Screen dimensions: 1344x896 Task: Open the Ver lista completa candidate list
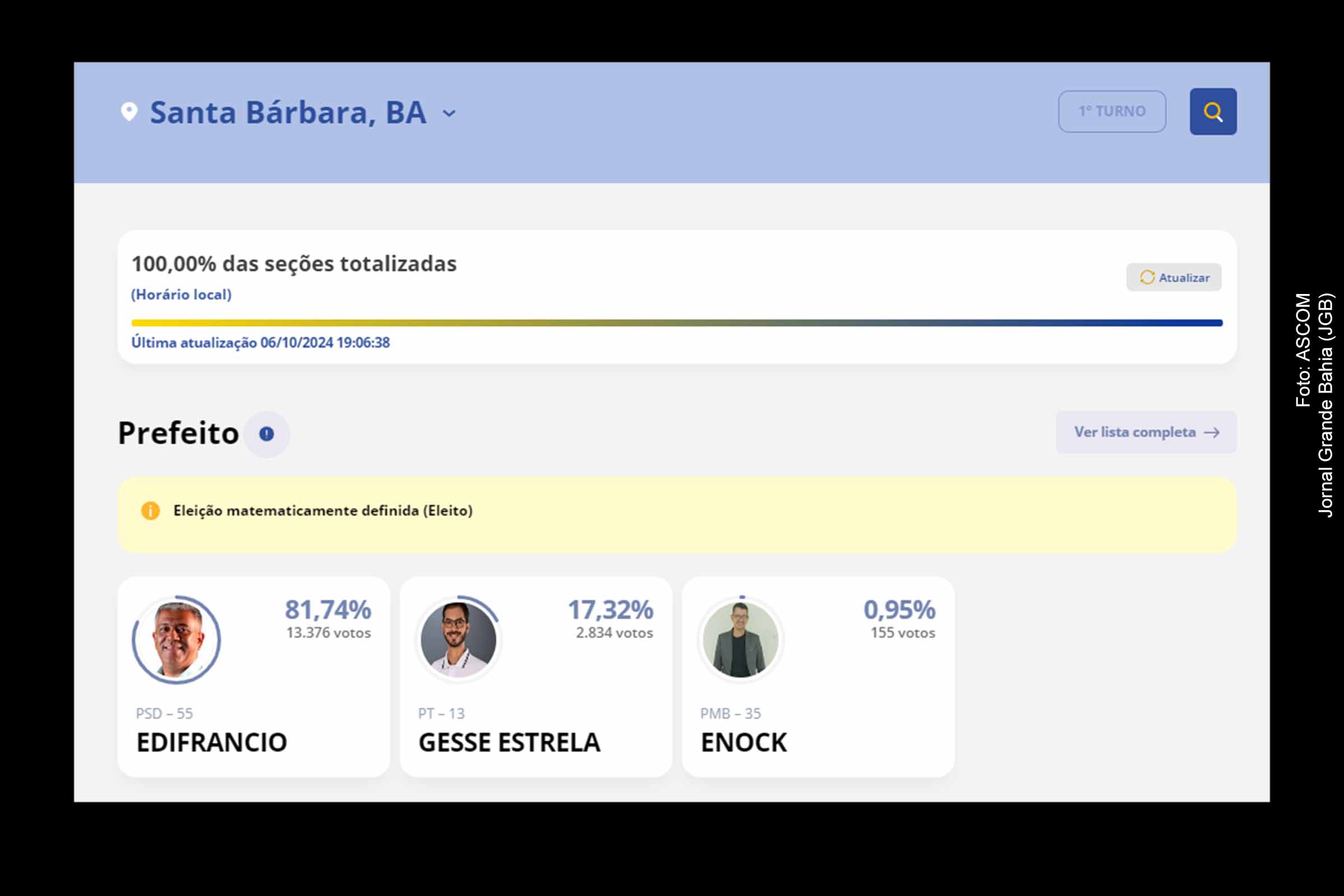click(x=1144, y=432)
